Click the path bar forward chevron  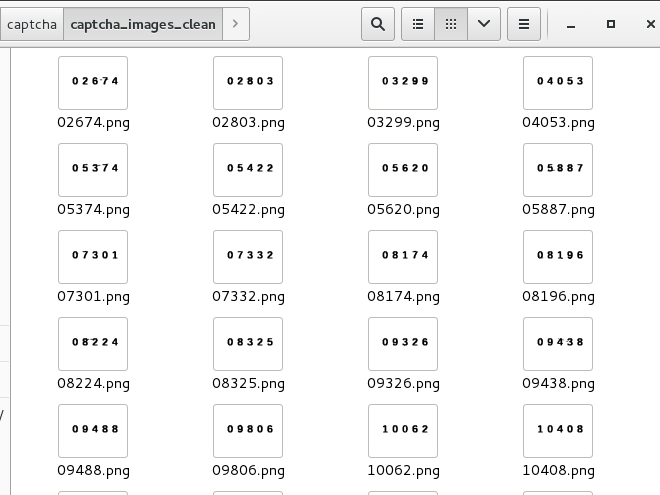coord(236,24)
